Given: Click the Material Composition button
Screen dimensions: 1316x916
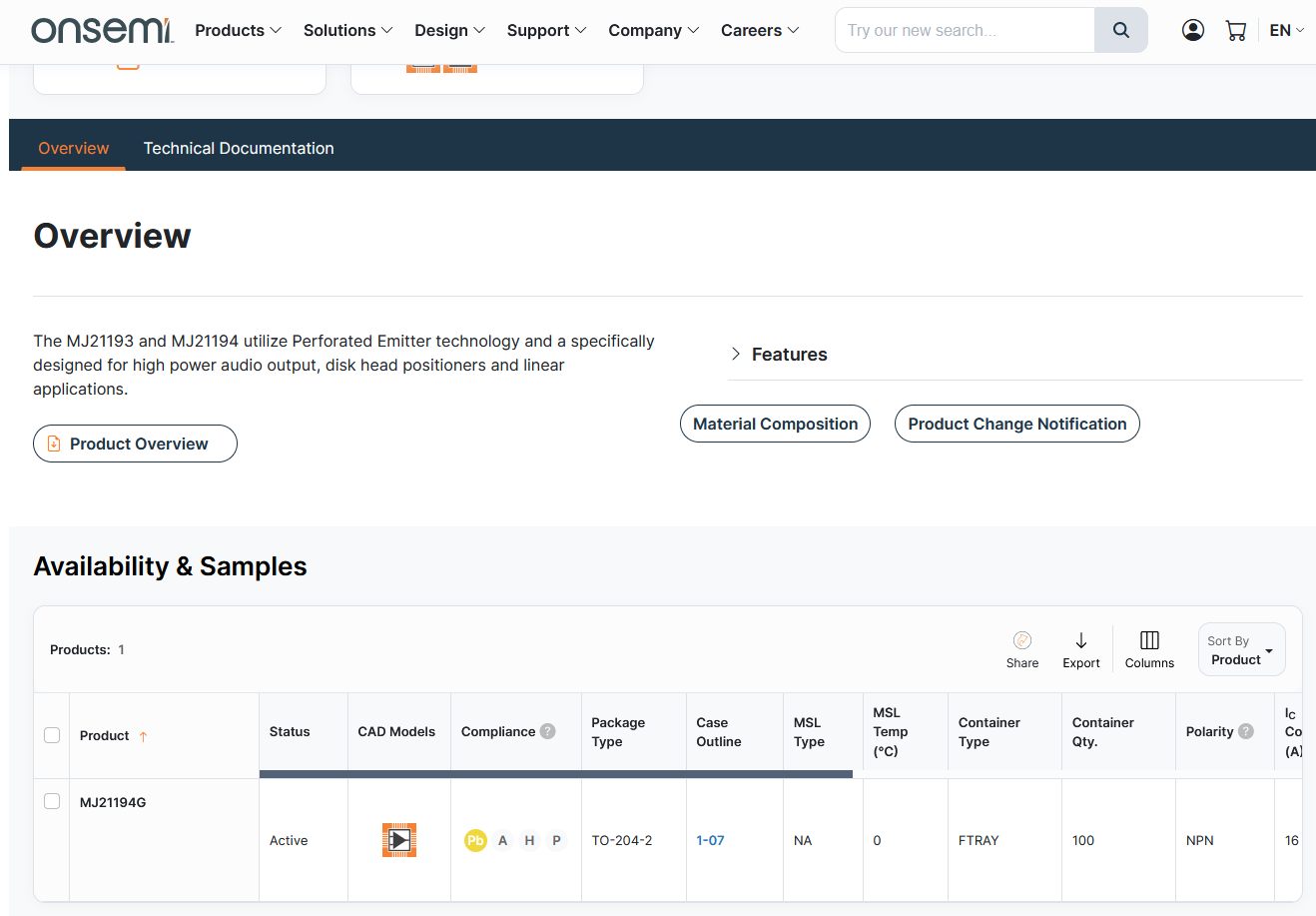Looking at the screenshot, I should 775,424.
